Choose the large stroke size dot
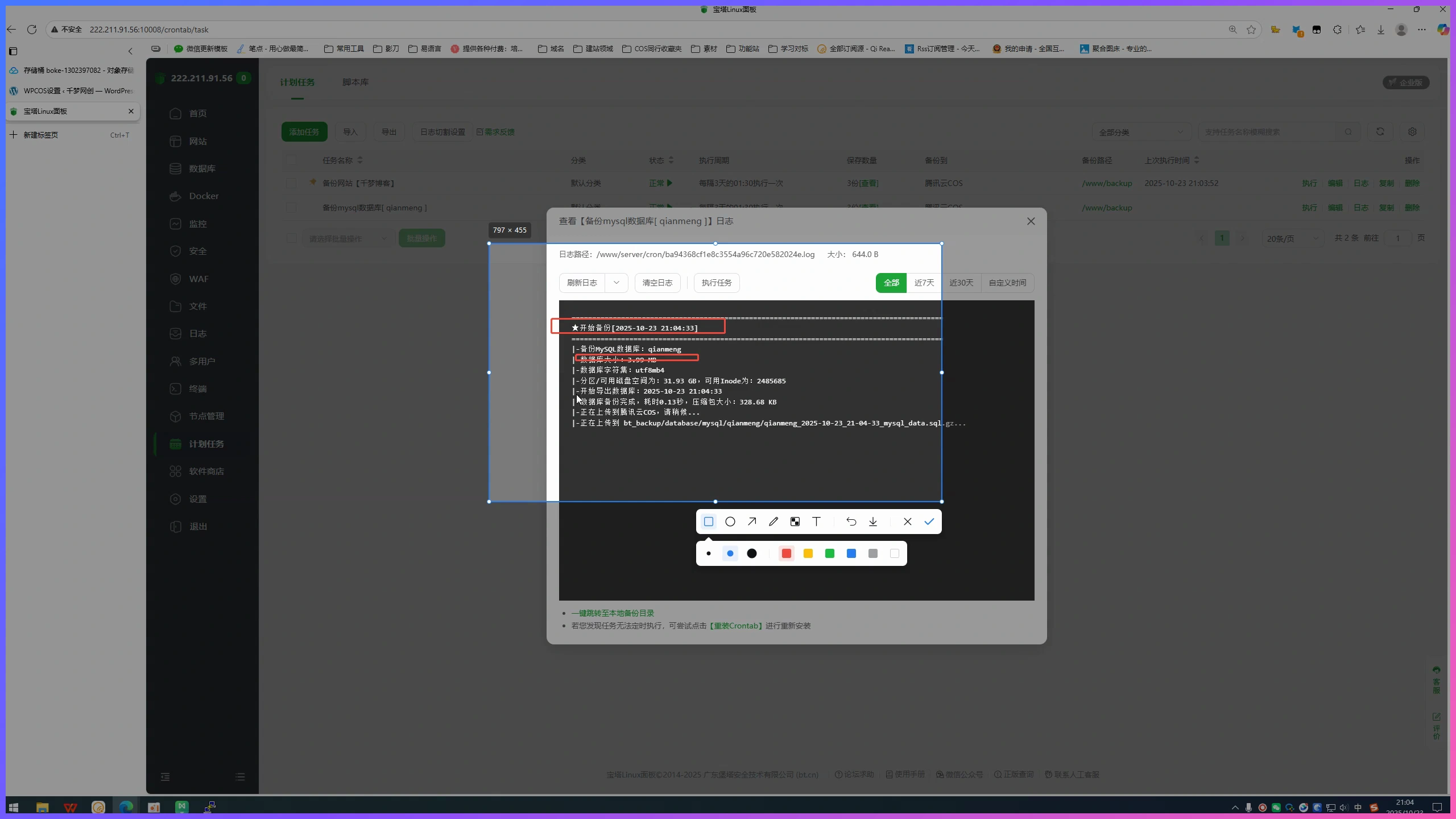 pos(752,553)
